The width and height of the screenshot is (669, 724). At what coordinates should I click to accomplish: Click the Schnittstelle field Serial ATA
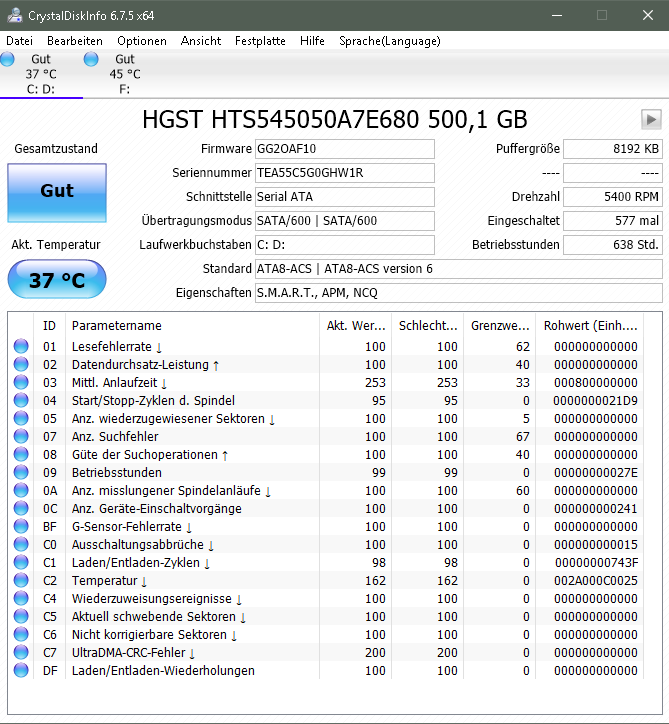pyautogui.click(x=344, y=197)
